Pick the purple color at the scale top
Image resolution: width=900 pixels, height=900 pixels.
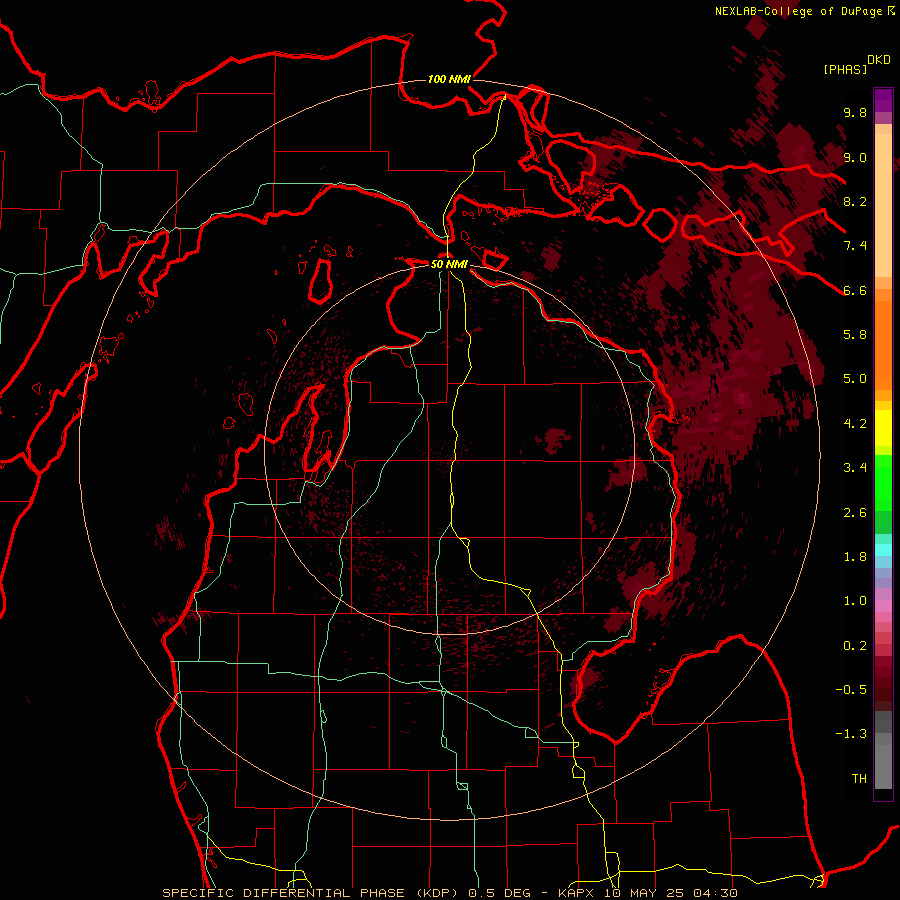[883, 100]
